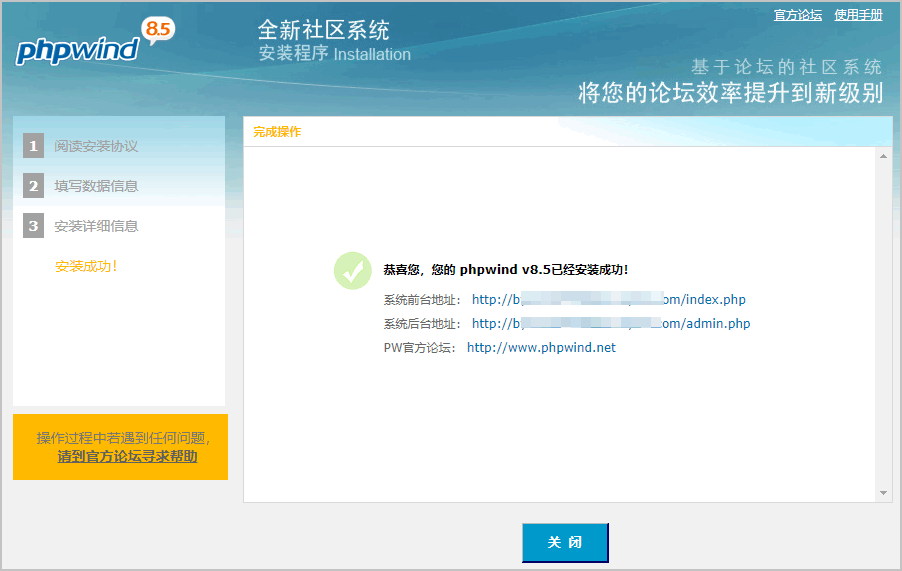This screenshot has height=571, width=902.
Task: Click 请到官方论坛寻求帮助 help link
Action: [128, 457]
